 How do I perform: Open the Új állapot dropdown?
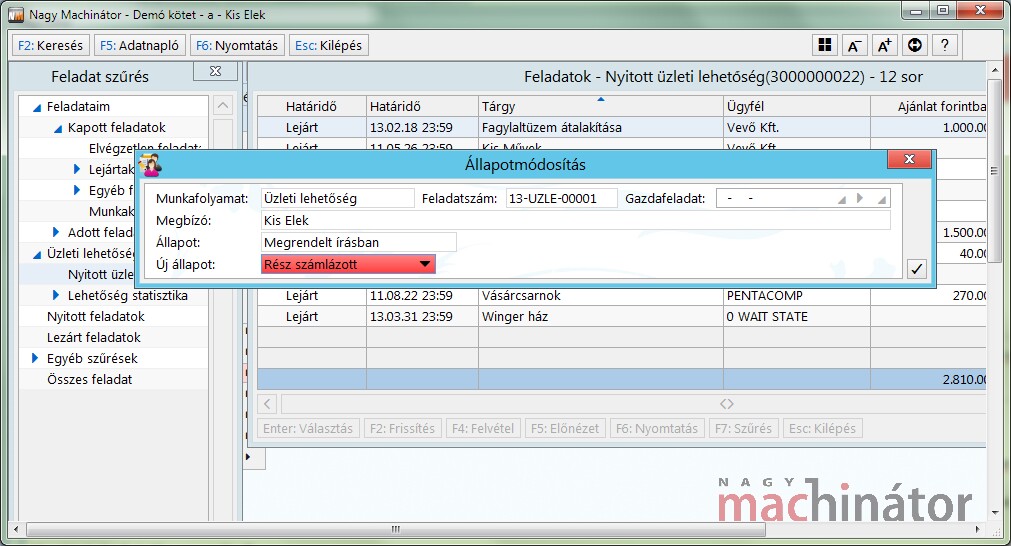click(x=424, y=264)
